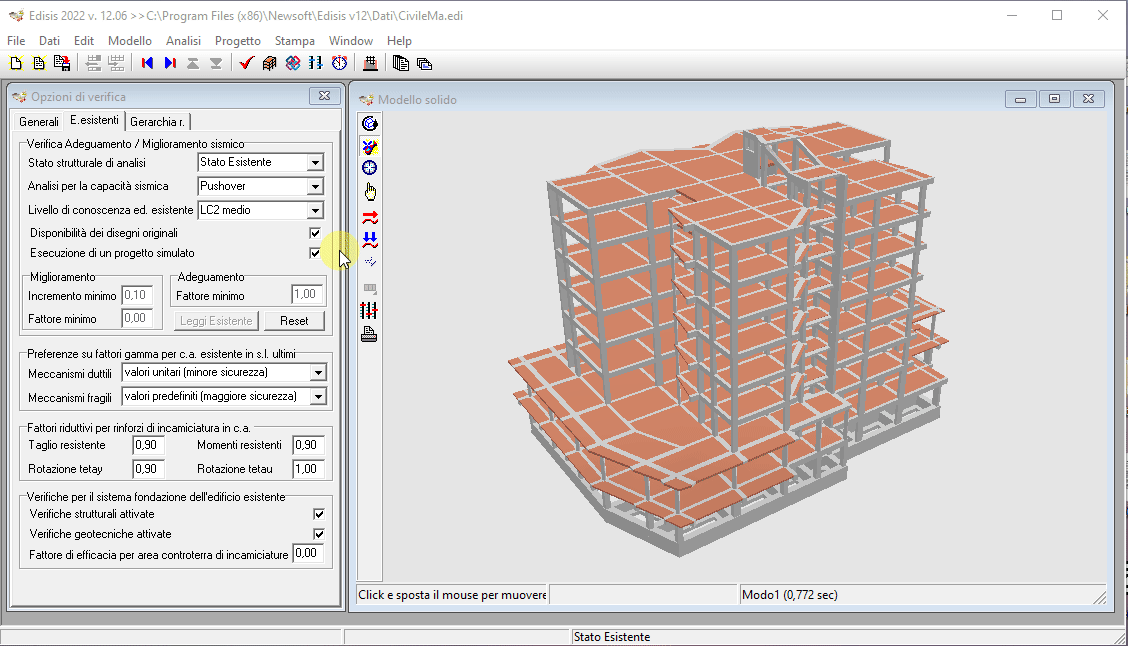Uncheck 'Verifiche strutturali attivate' checkbox
Screen dimensions: 1128x646
coord(319,514)
